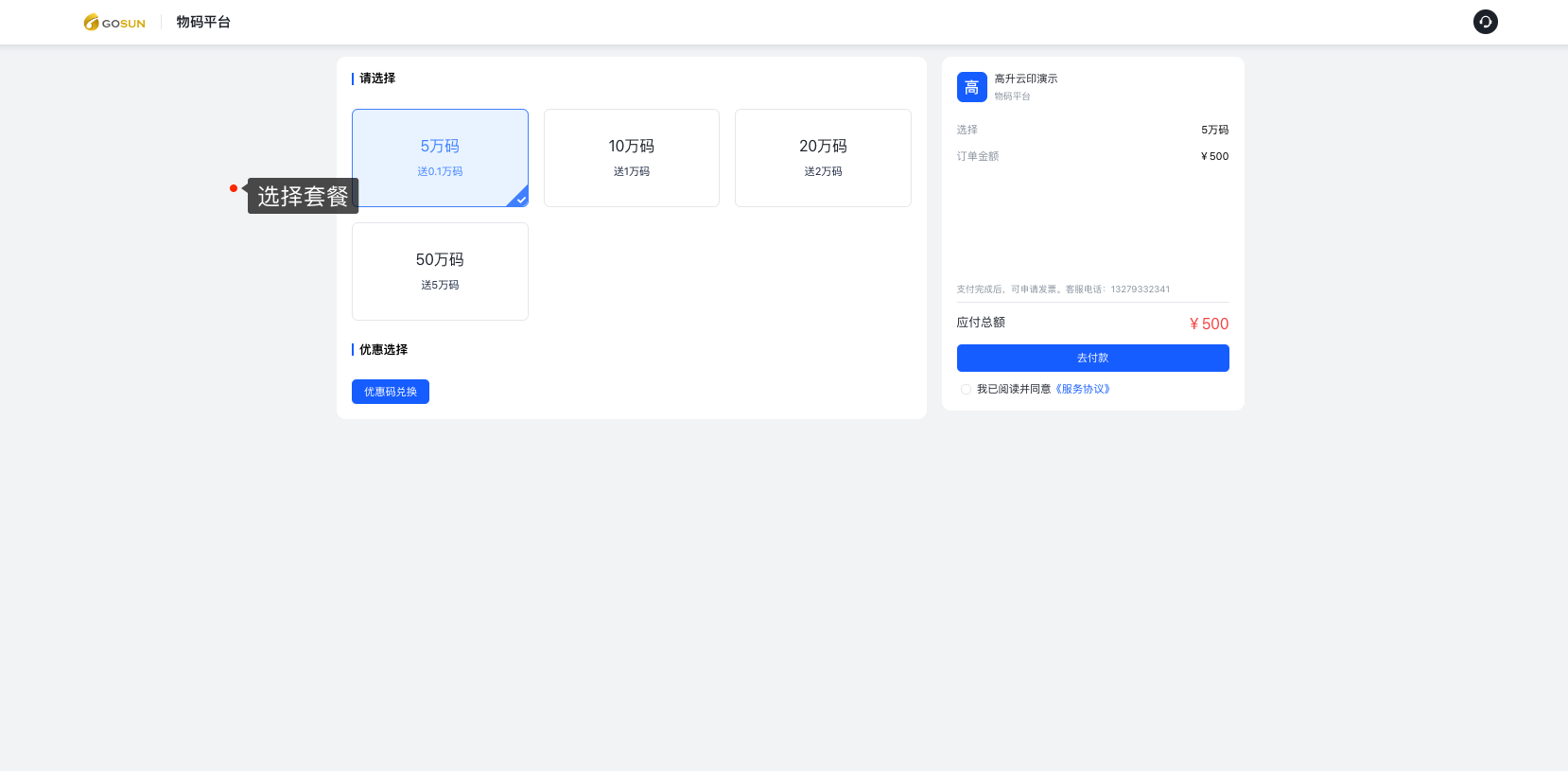The width and height of the screenshot is (1568, 771).
Task: Click the 高升云印演示 account name
Action: [x=1026, y=79]
